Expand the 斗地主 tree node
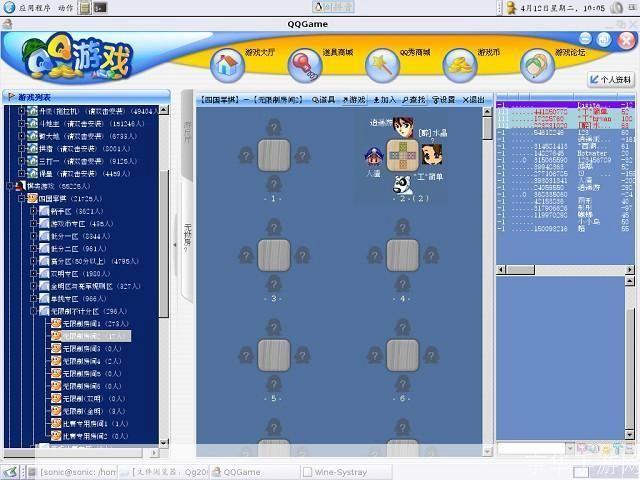The height and width of the screenshot is (480, 640). pyautogui.click(x=22, y=123)
